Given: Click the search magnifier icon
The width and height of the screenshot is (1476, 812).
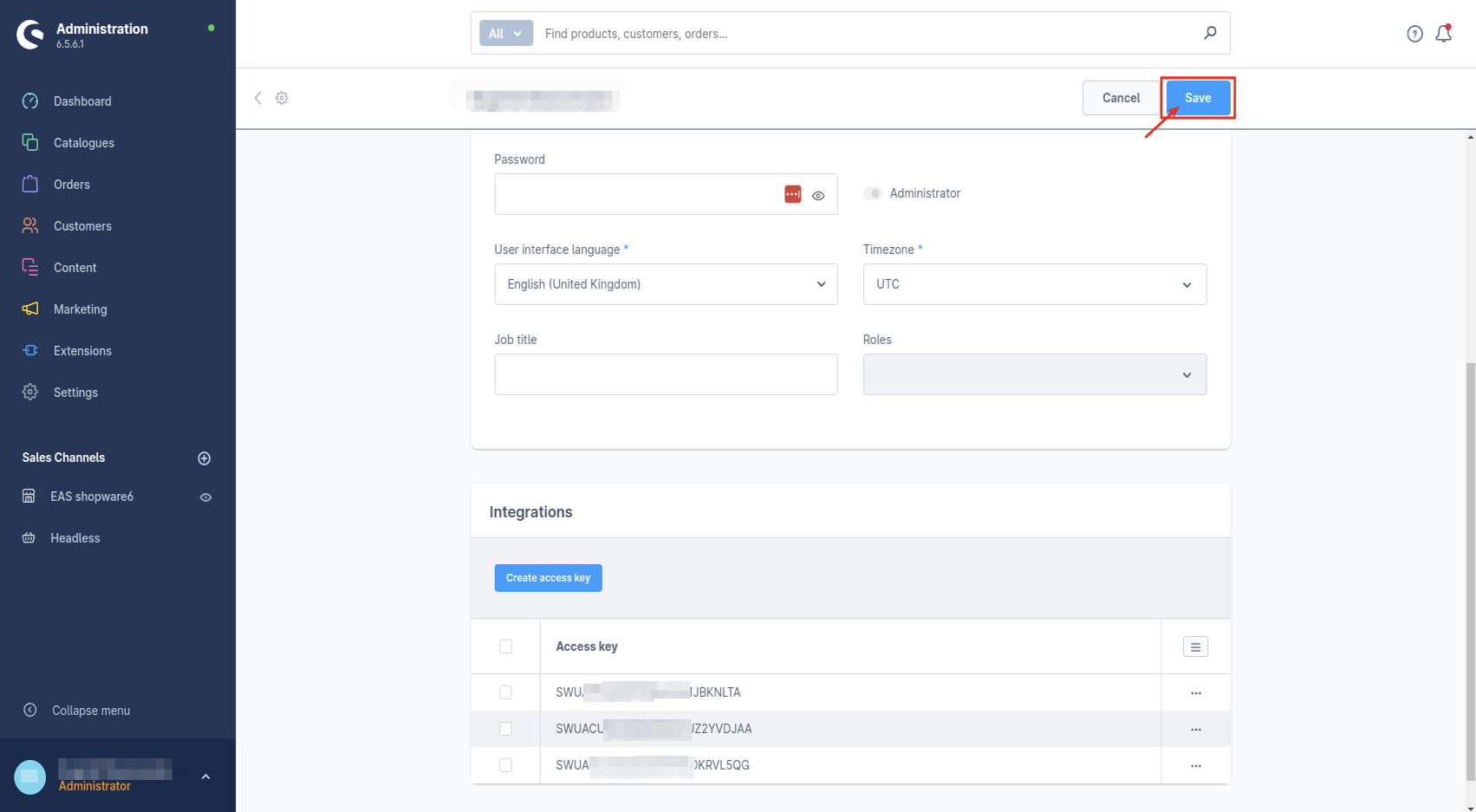Looking at the screenshot, I should (x=1210, y=33).
